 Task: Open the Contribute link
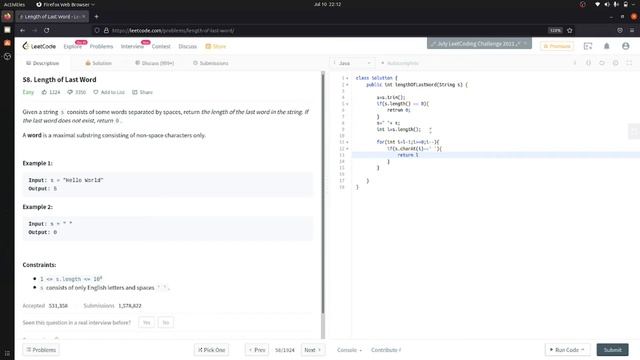(x=386, y=350)
